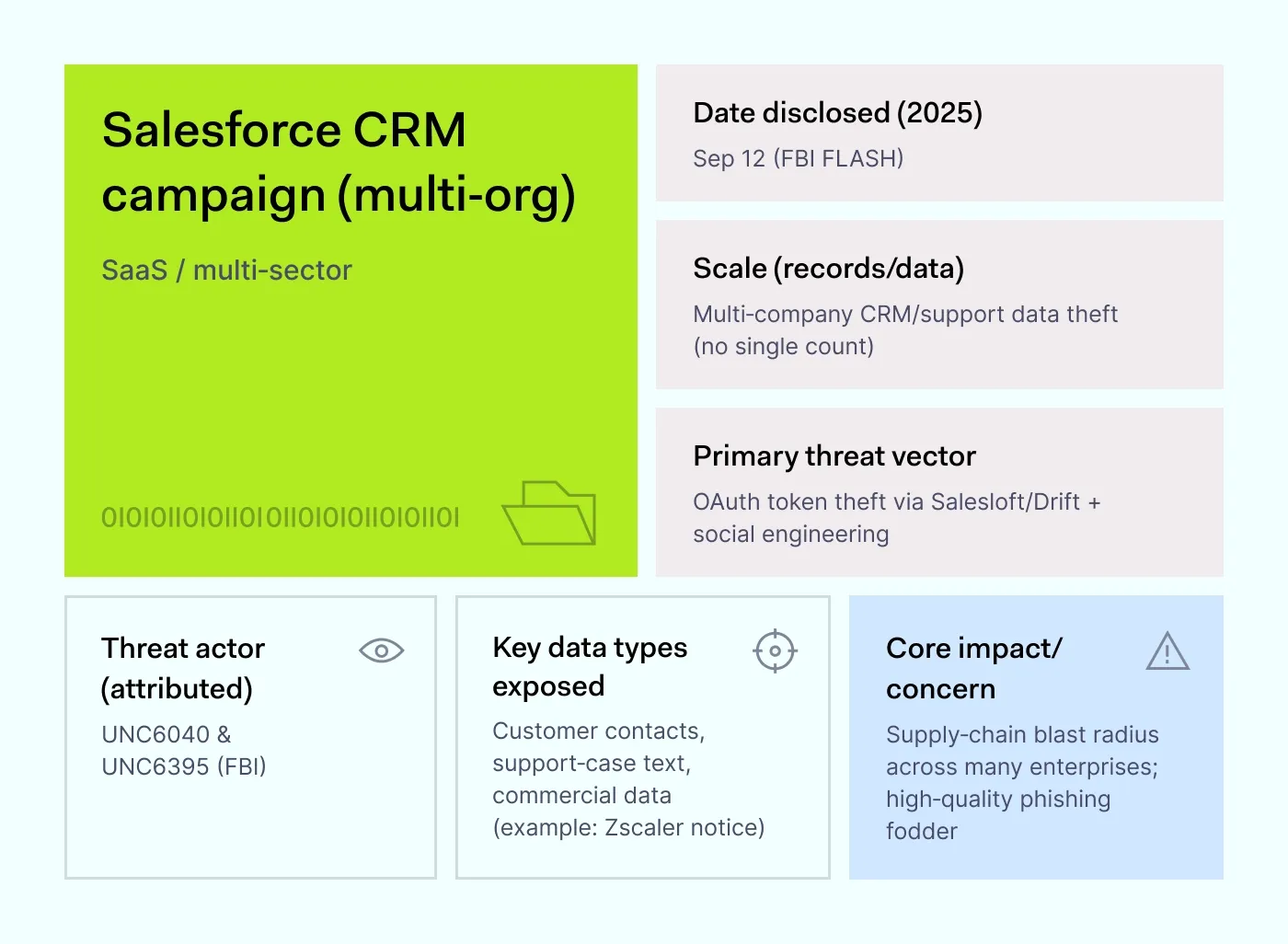This screenshot has width=1288, height=944.
Task: Click the green background of main card
Action: coord(350,386)
